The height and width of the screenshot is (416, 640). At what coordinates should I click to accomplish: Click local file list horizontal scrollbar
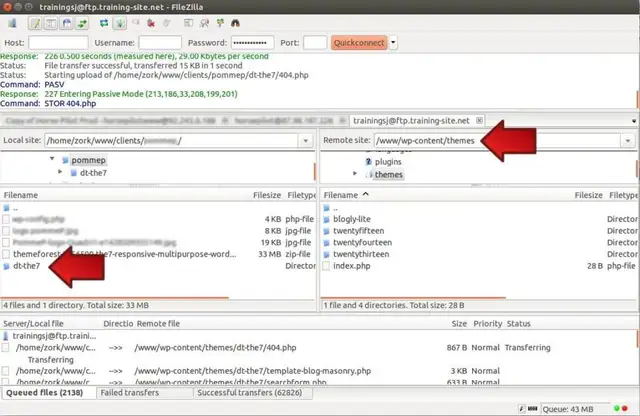[115, 298]
